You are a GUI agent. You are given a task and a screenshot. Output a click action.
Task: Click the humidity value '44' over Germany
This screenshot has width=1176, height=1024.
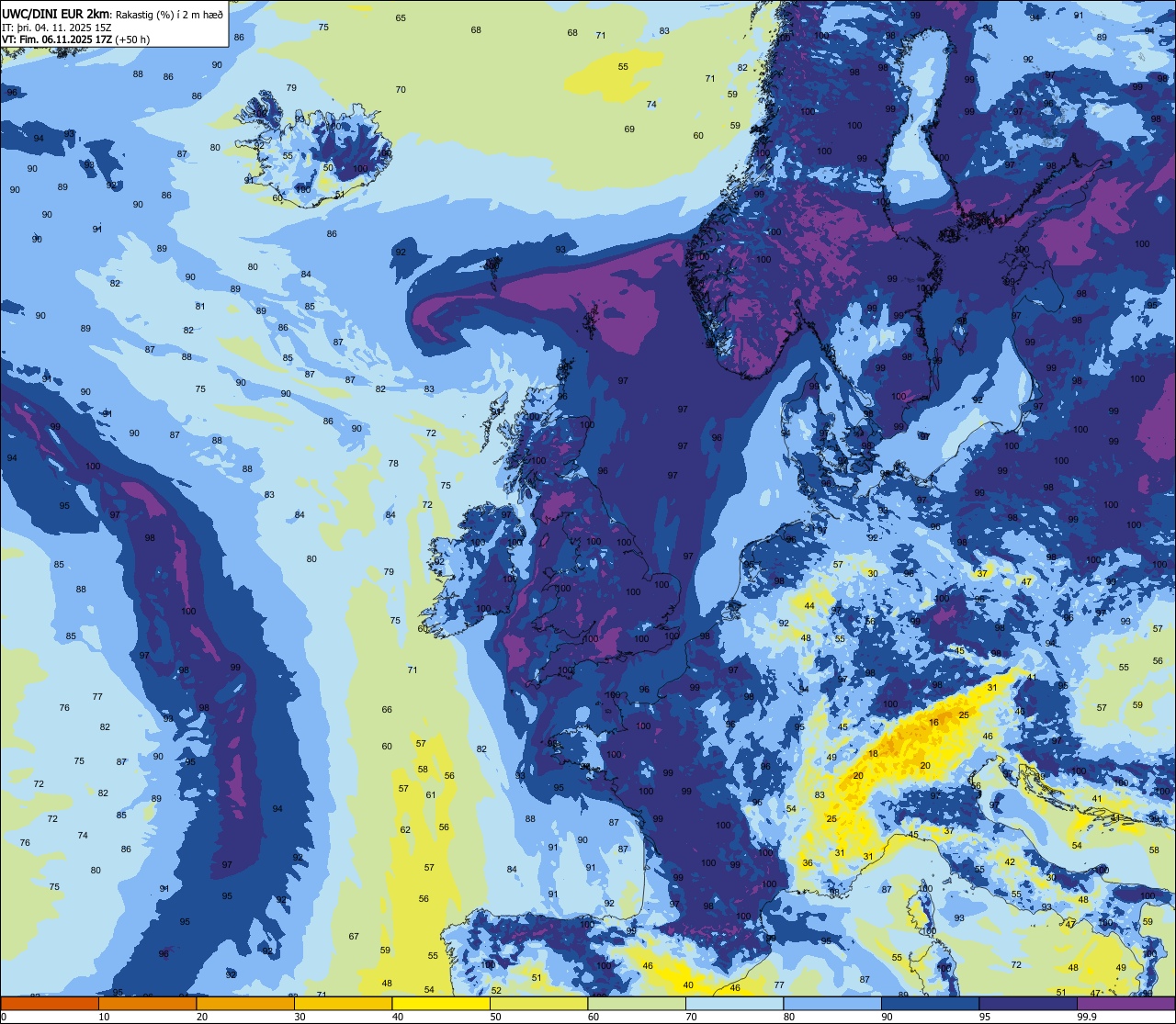pyautogui.click(x=808, y=606)
